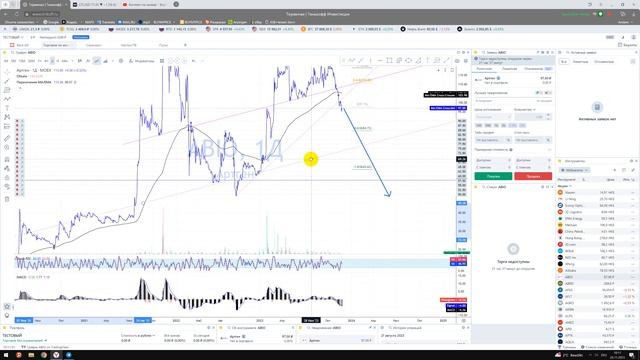Show Отложенные in Active orders panel
640x360 pixels.
[604, 62]
